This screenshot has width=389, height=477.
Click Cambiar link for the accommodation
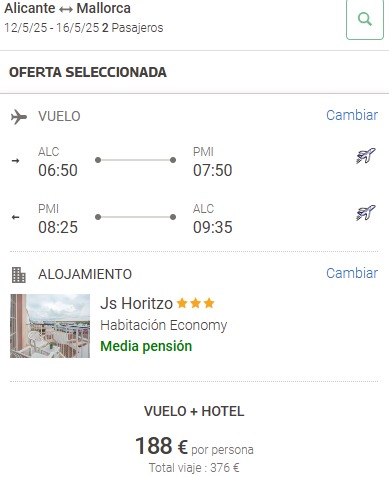[x=352, y=273]
